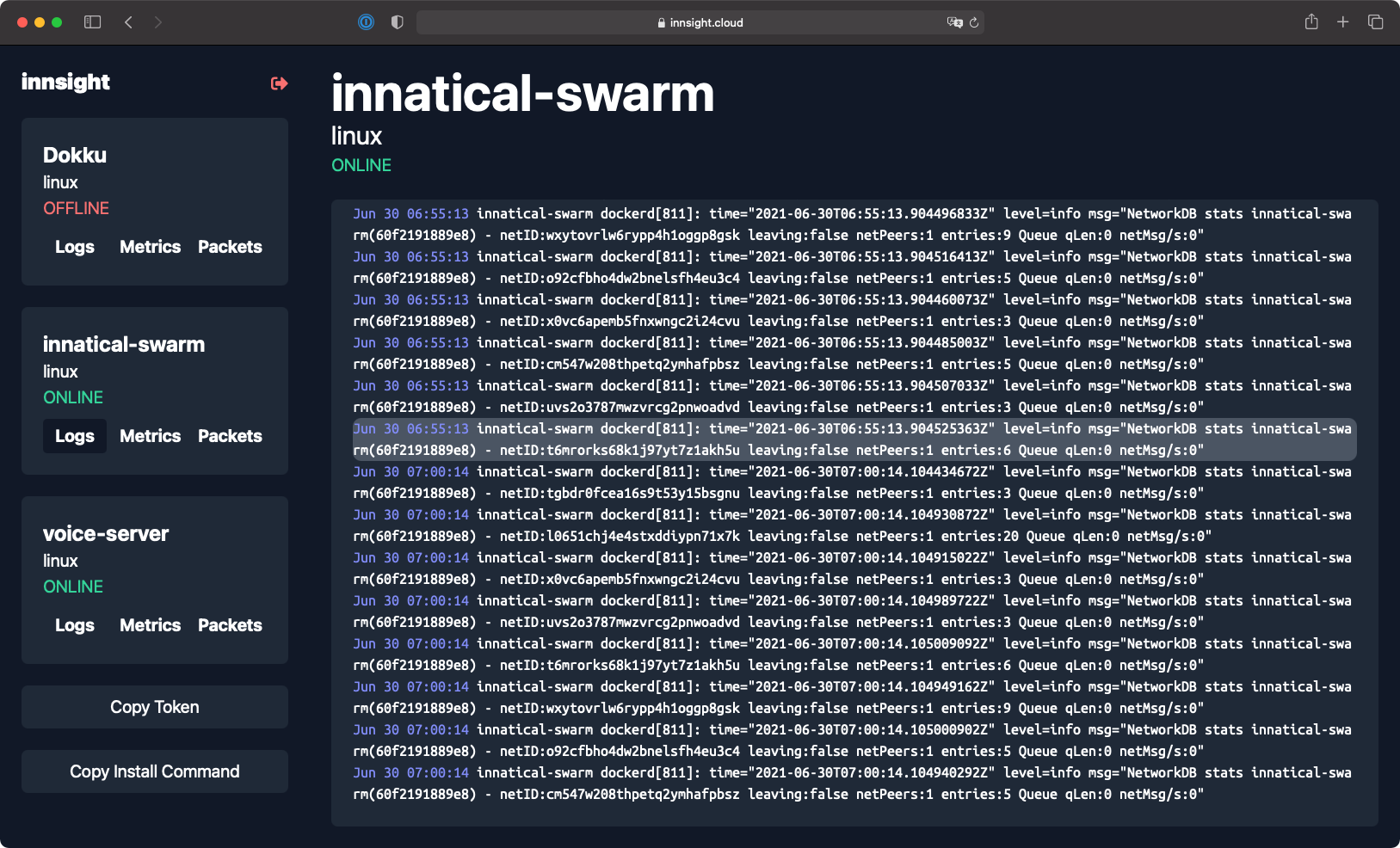
Task: Show the tab overview icon
Action: coord(1375,22)
